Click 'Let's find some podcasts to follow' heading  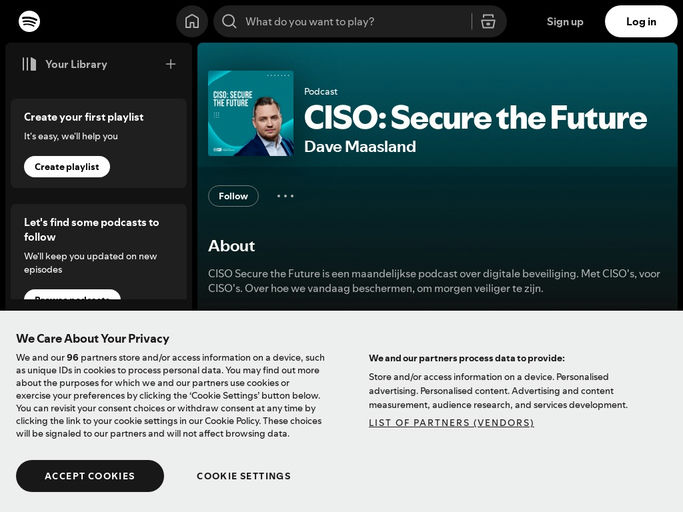tap(91, 230)
